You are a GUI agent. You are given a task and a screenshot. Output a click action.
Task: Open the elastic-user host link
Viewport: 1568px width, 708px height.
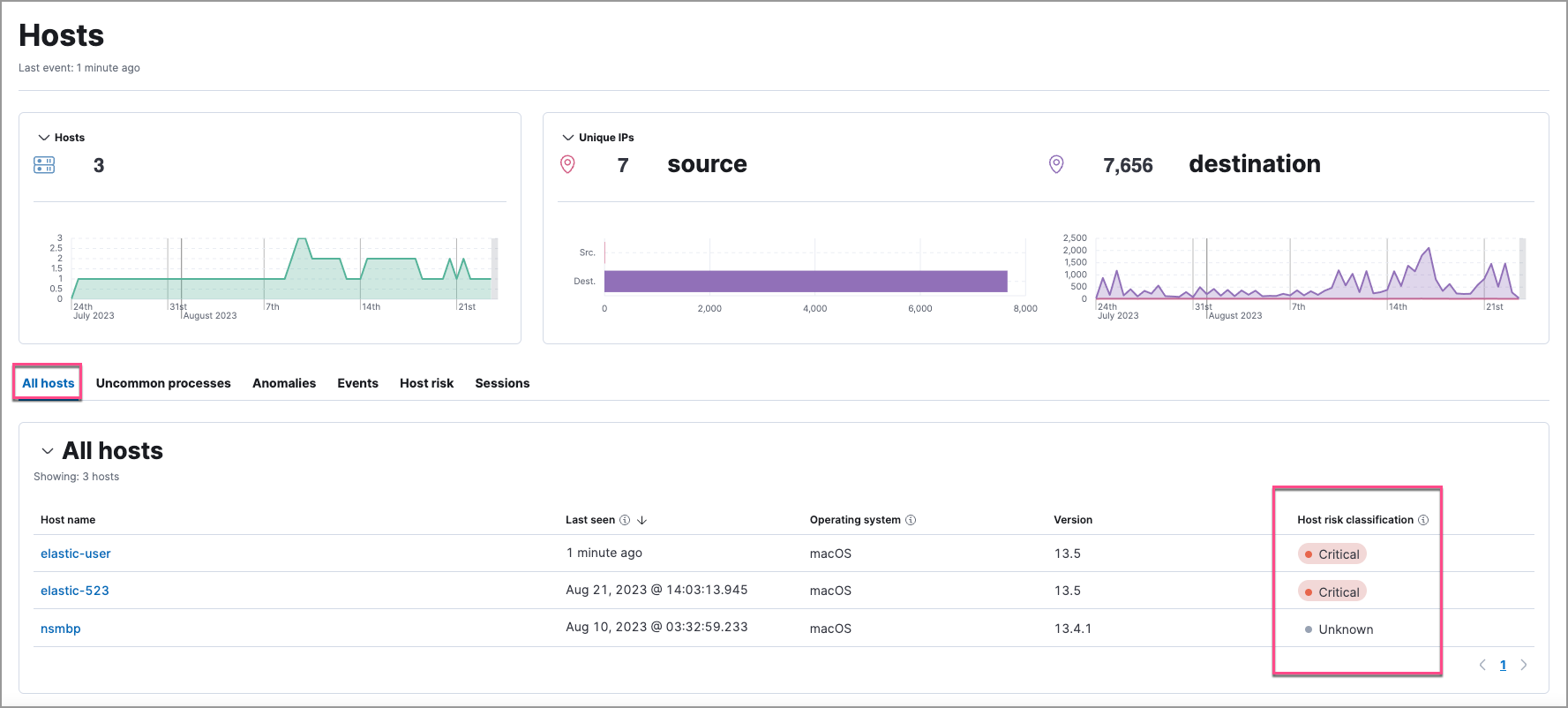tap(76, 554)
